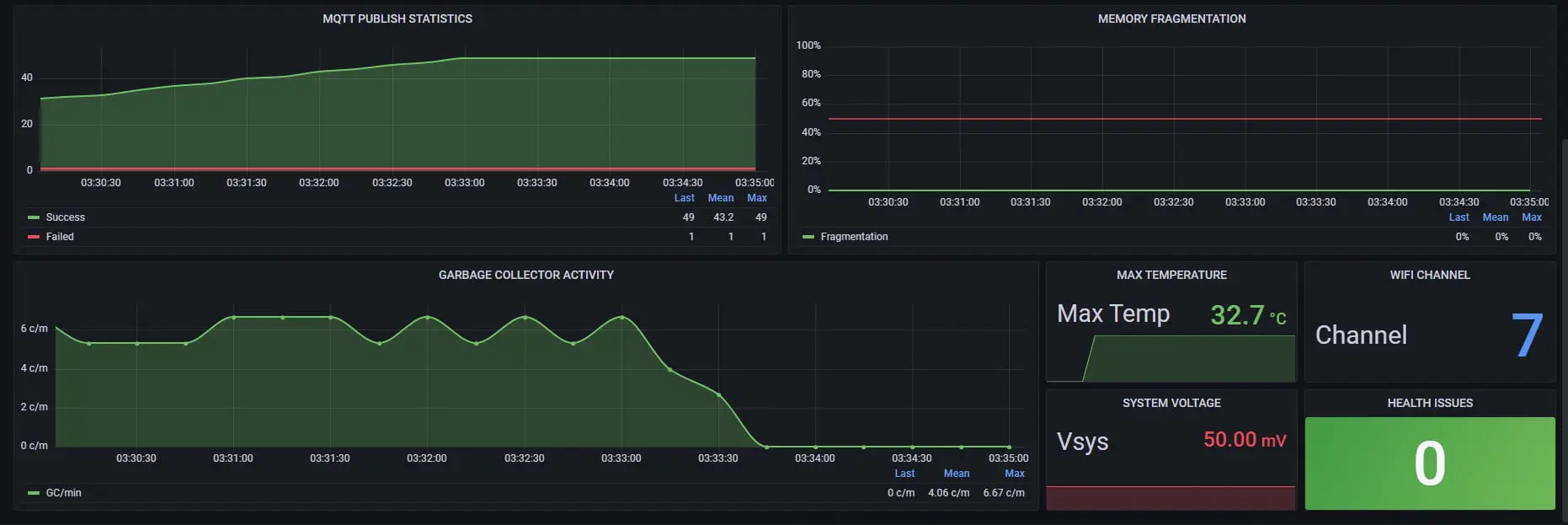The image size is (1568, 525).
Task: Click the green Success legend color swatch
Action: coord(34,217)
